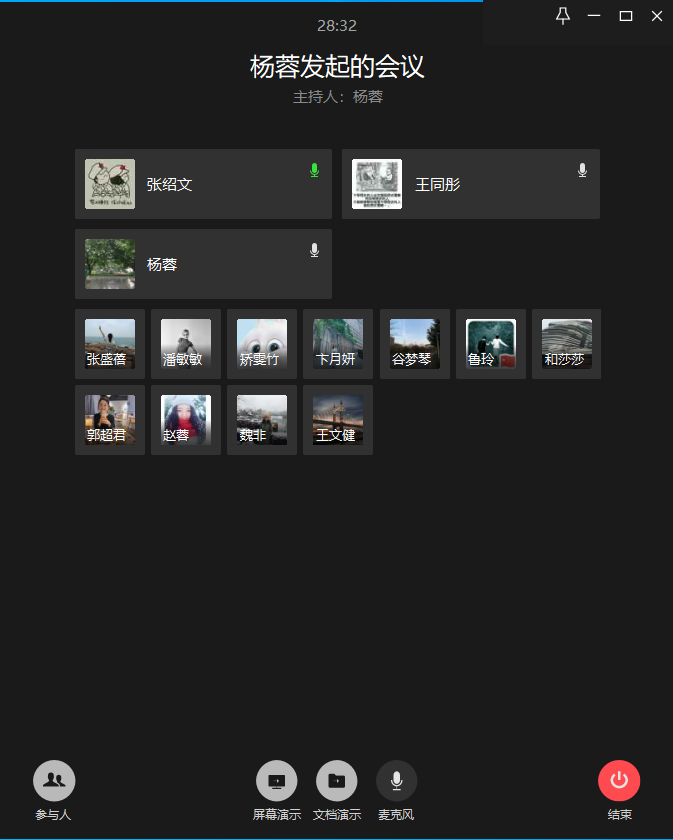The height and width of the screenshot is (840, 673).
Task: Choose the 卞月妍 participant tile
Action: [x=338, y=344]
